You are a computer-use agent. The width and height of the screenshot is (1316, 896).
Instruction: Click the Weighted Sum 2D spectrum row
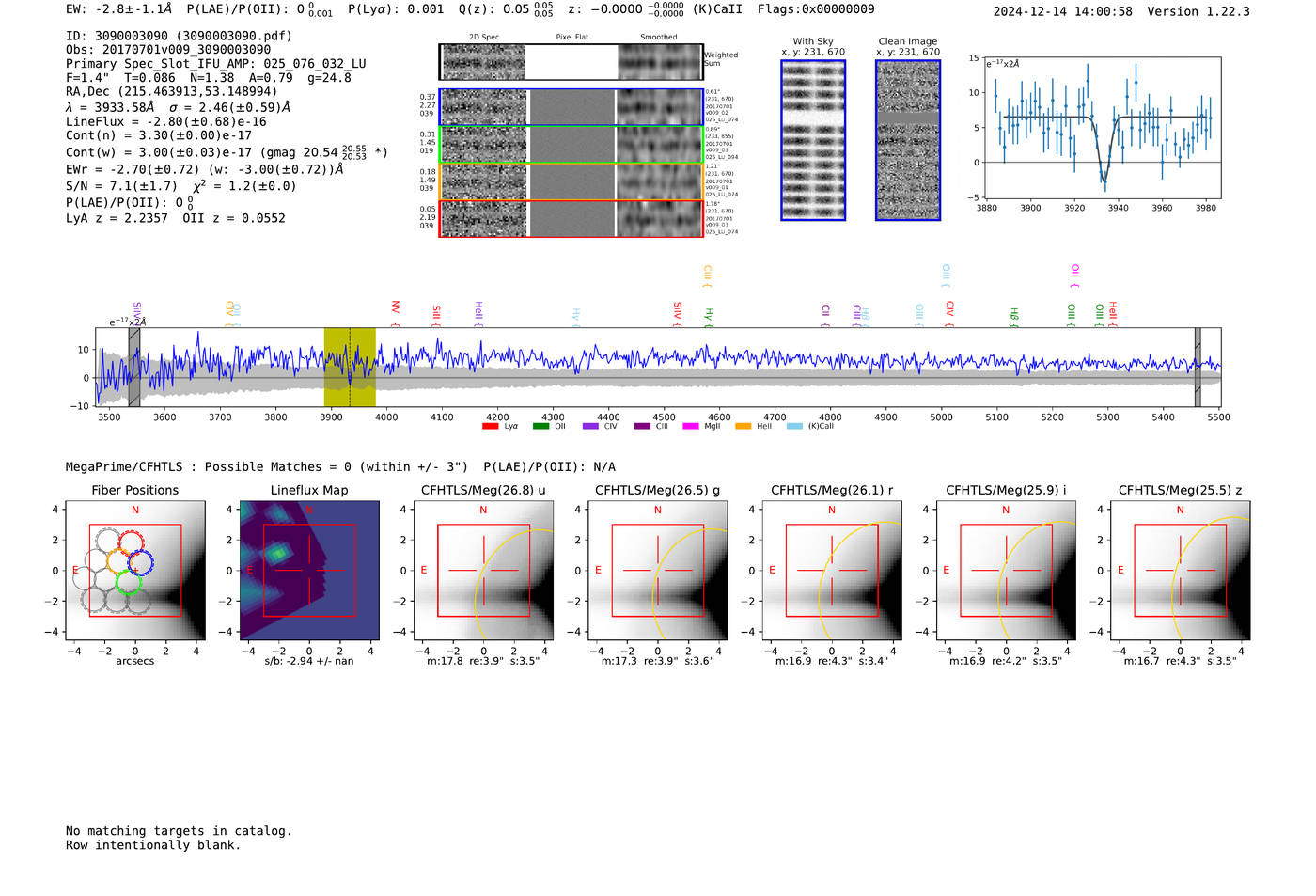tap(571, 62)
